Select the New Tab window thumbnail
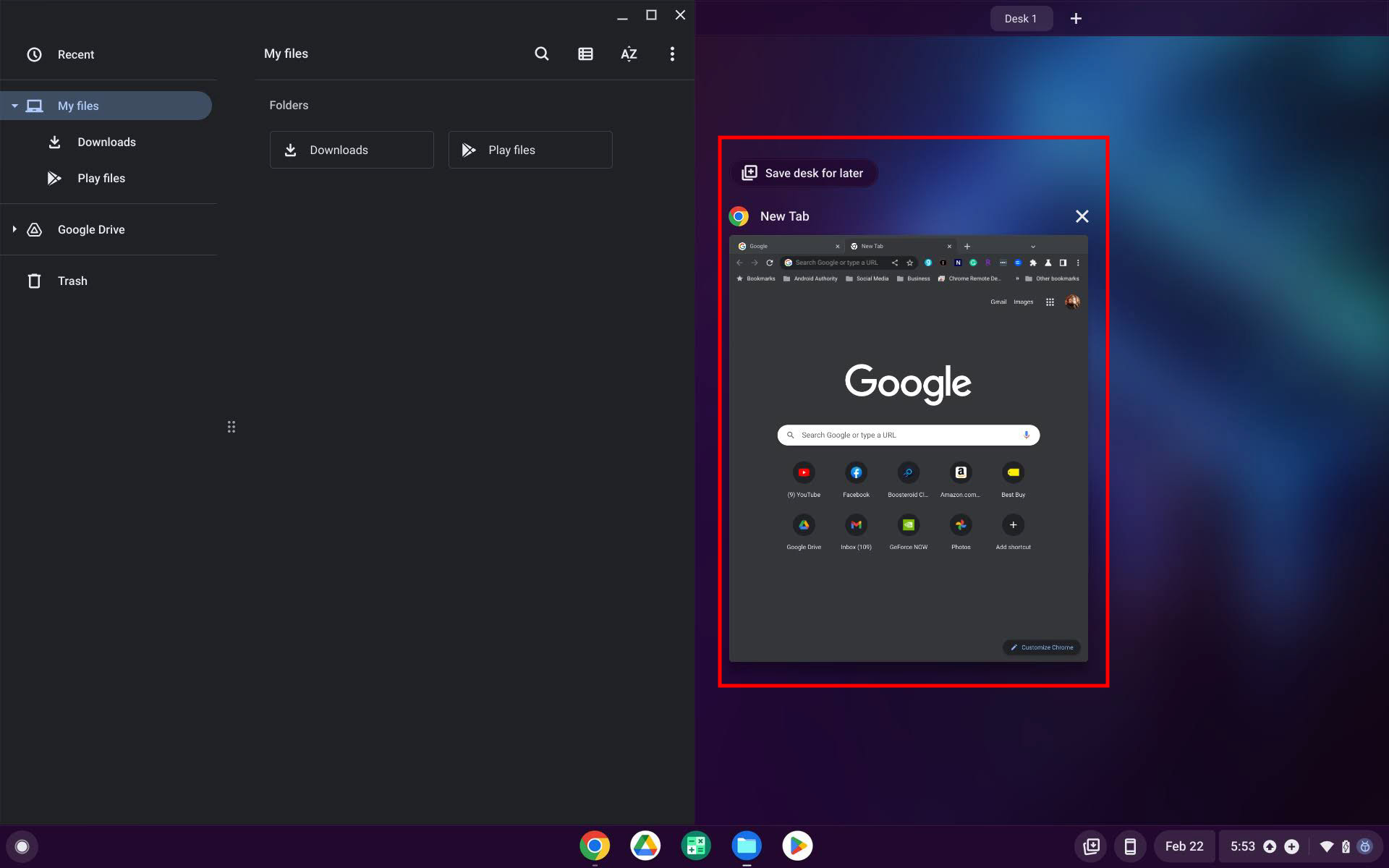Screen dimensions: 1389x868 coord(908,448)
